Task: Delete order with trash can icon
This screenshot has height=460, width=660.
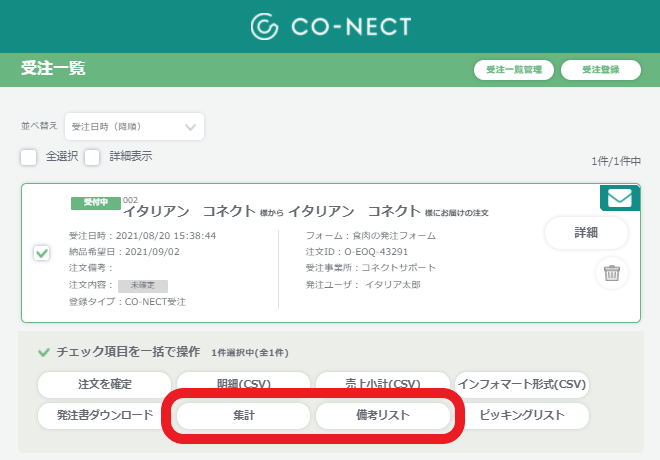Action: coord(612,273)
